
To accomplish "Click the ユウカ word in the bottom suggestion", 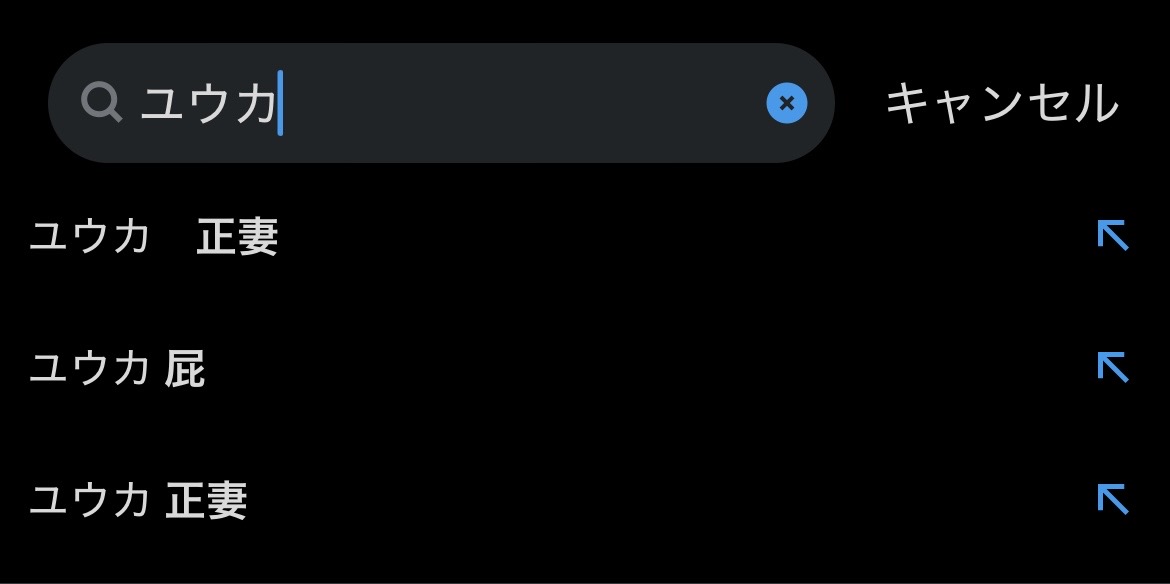I will 90,500.
